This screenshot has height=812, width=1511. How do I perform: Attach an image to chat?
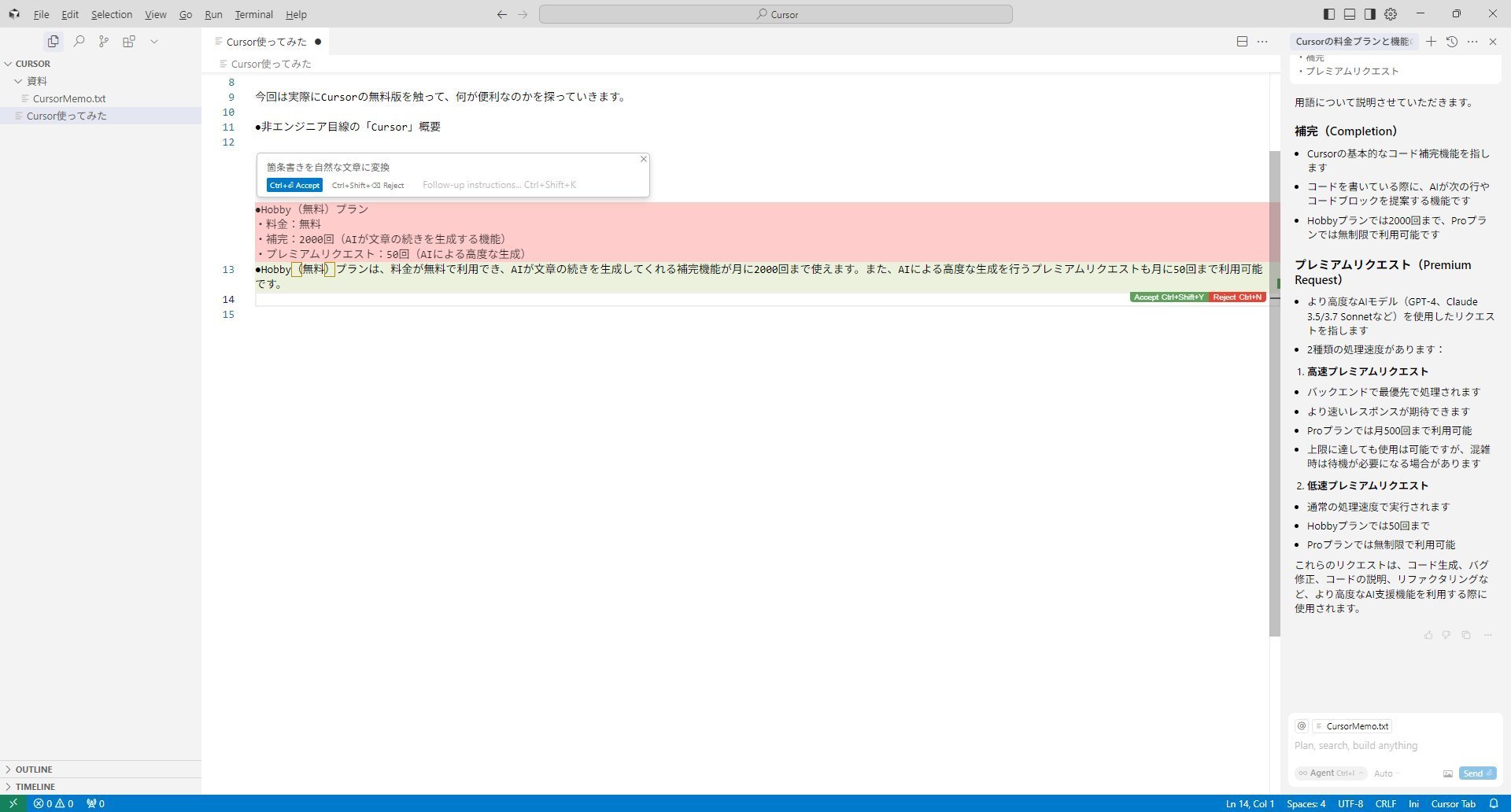(1448, 773)
